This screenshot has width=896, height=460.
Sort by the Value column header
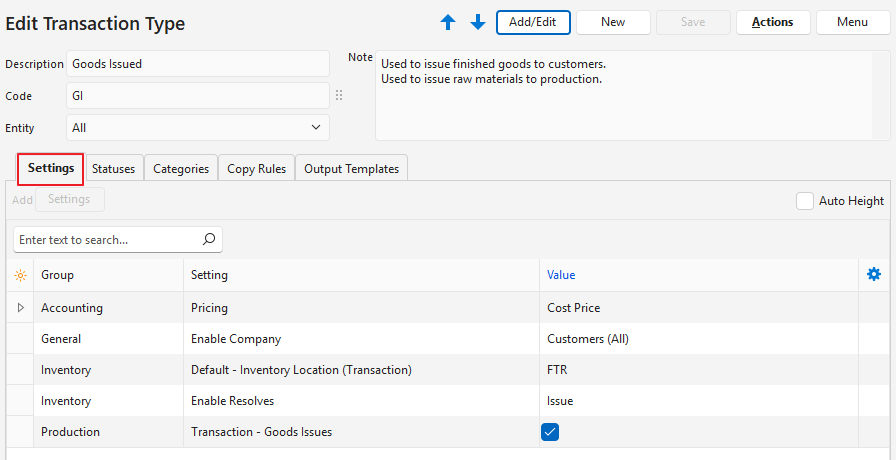coord(561,275)
